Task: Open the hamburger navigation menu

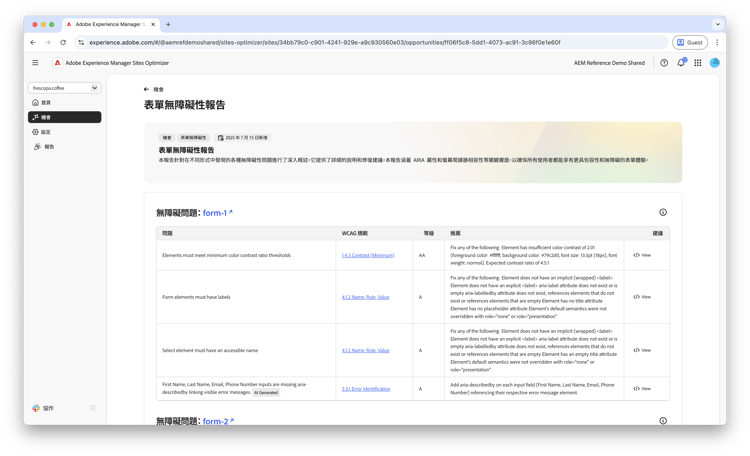Action: coord(35,63)
